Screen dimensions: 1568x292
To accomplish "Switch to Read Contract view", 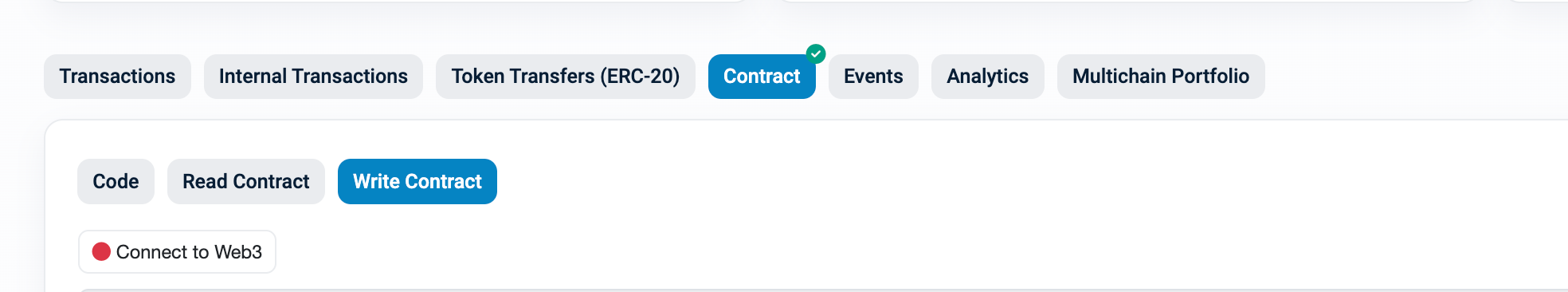I will point(246,182).
